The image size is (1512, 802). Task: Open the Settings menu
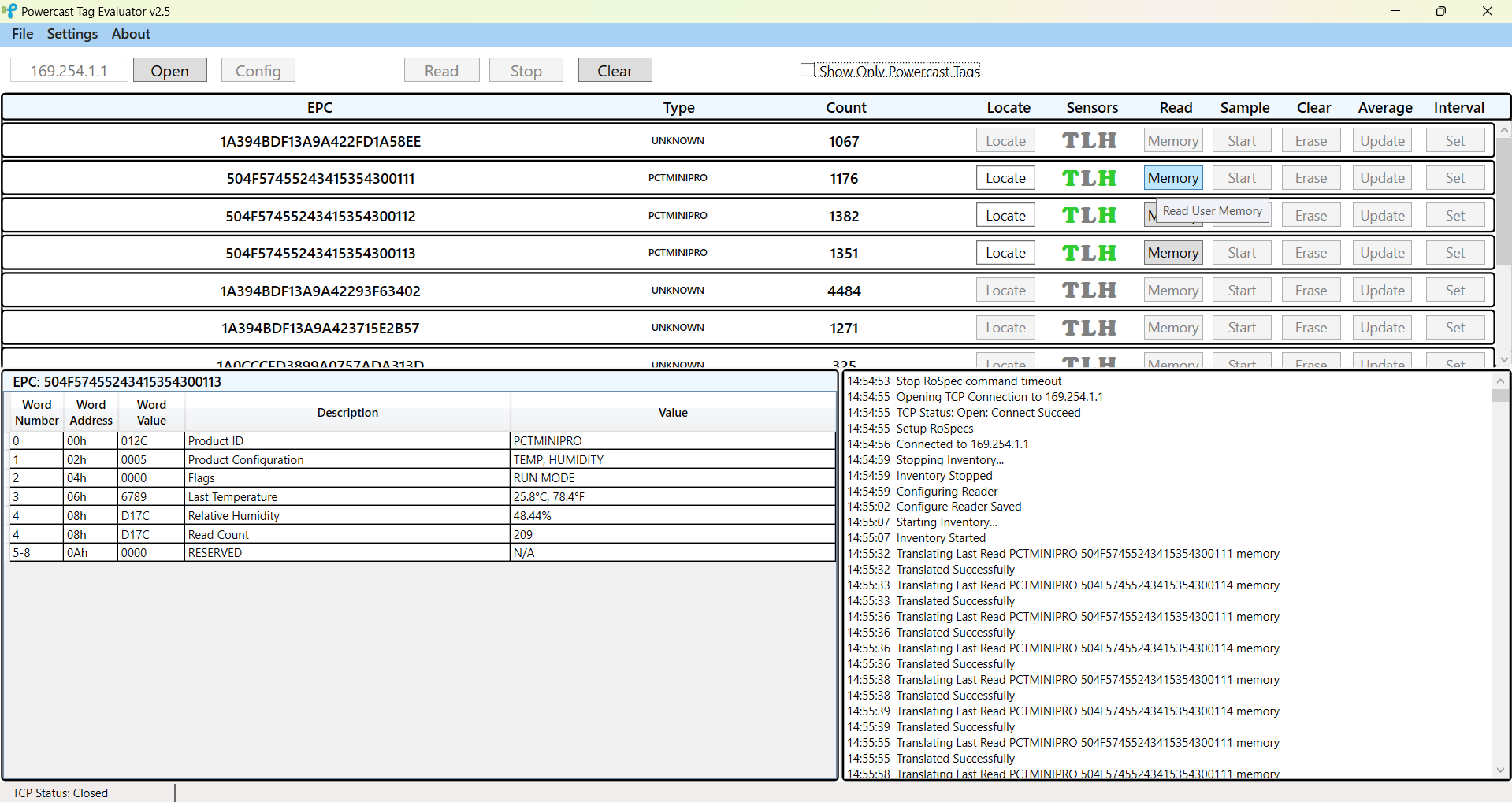(x=72, y=34)
